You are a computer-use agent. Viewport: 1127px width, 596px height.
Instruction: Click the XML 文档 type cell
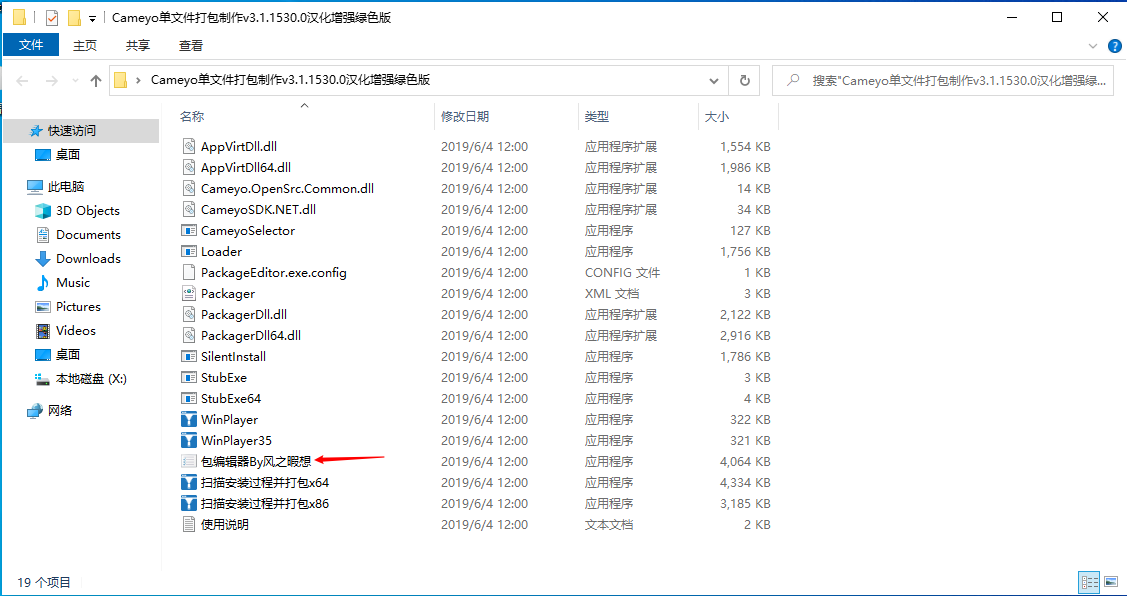tap(612, 293)
